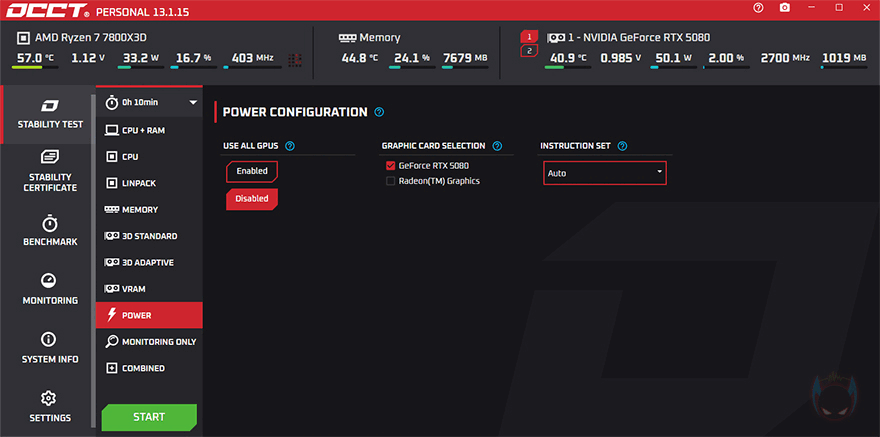
Task: Open the Settings gear section
Action: pos(50,407)
